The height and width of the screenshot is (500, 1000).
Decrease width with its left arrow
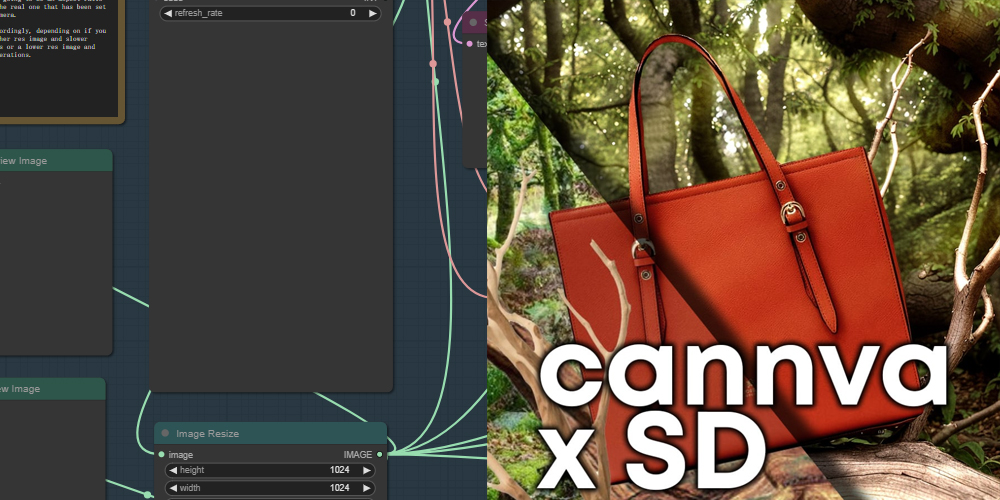click(x=173, y=488)
